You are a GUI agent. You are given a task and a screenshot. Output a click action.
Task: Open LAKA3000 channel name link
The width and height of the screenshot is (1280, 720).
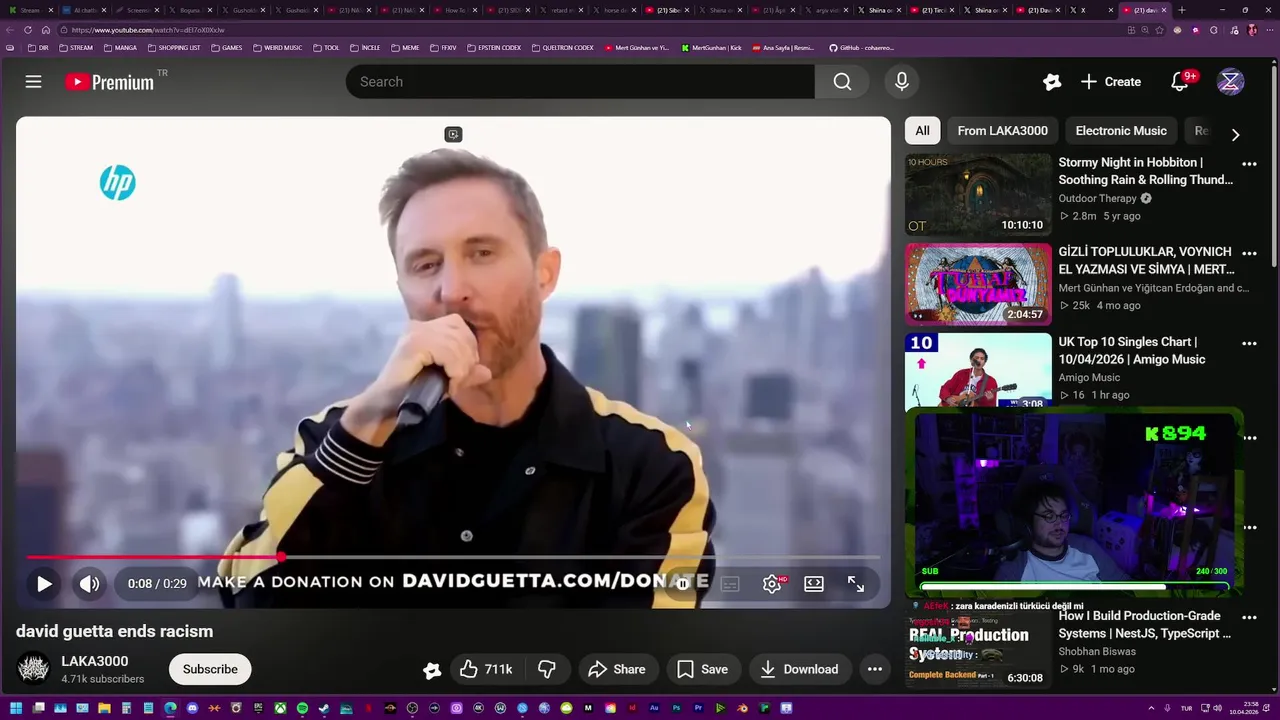95,661
